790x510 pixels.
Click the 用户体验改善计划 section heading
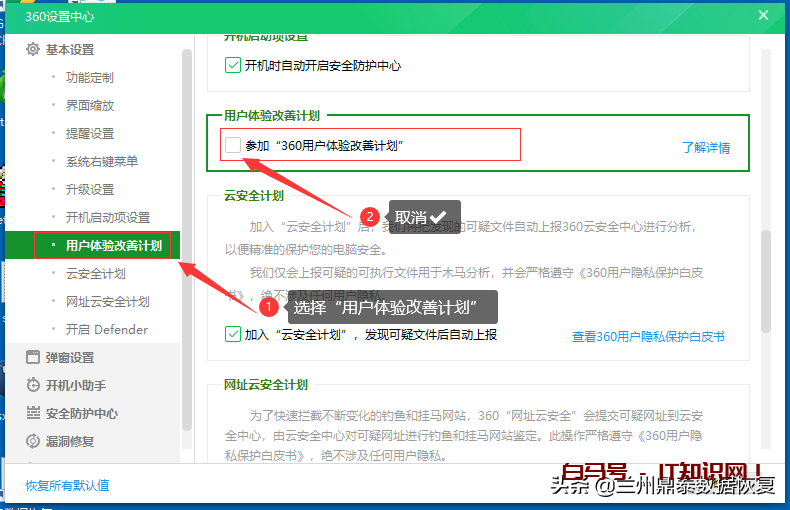point(272,115)
